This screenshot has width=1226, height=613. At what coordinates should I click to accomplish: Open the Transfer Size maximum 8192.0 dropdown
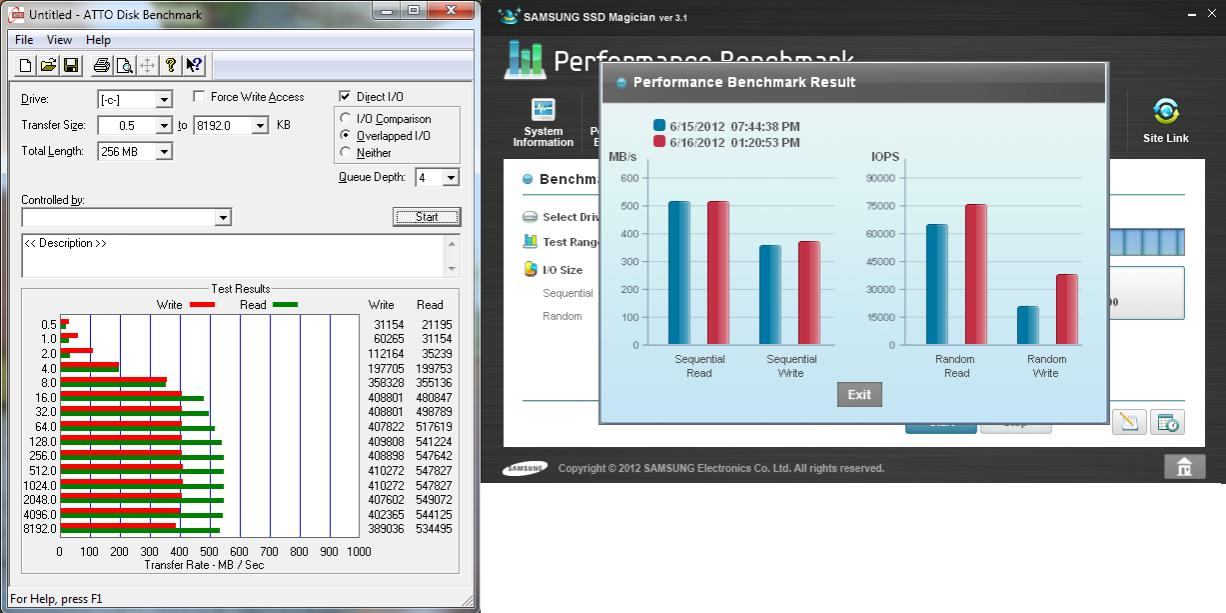coord(260,125)
